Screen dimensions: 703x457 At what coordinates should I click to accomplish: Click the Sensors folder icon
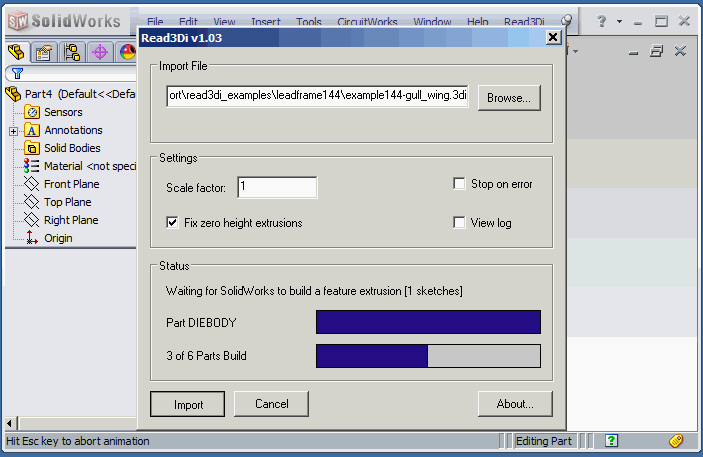(x=32, y=112)
